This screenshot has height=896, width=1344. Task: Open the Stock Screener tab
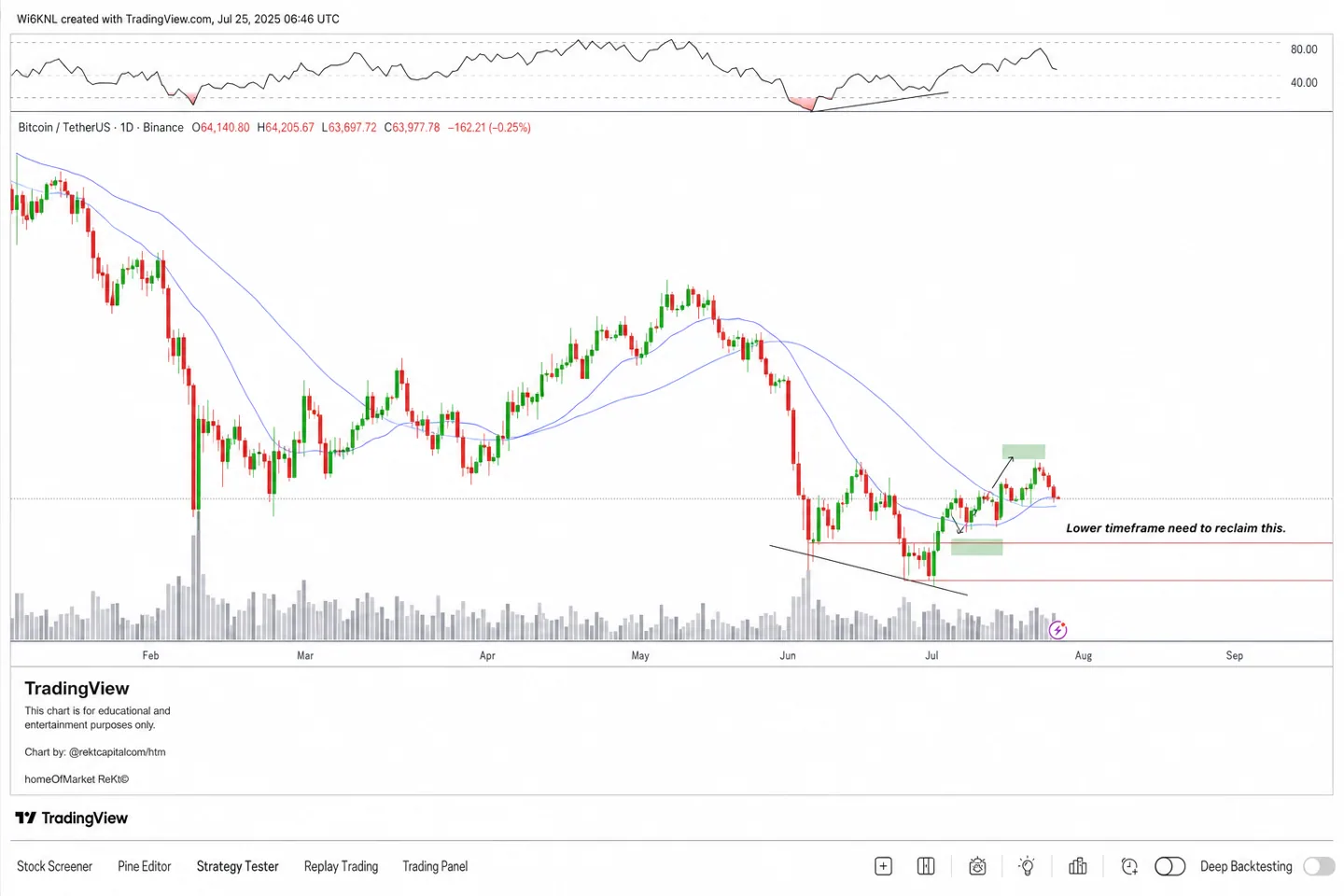tap(54, 866)
